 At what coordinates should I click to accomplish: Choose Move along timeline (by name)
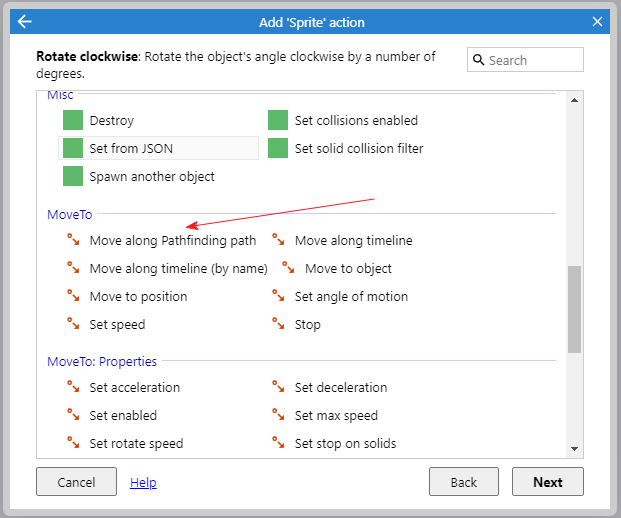[167, 268]
